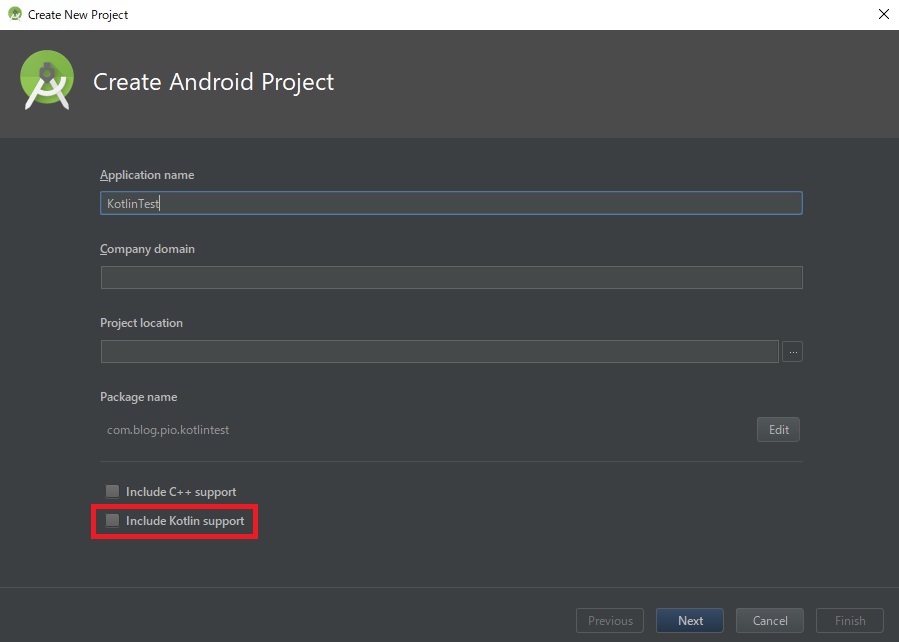Click the disabled Finish button
The image size is (899, 642).
tap(850, 620)
